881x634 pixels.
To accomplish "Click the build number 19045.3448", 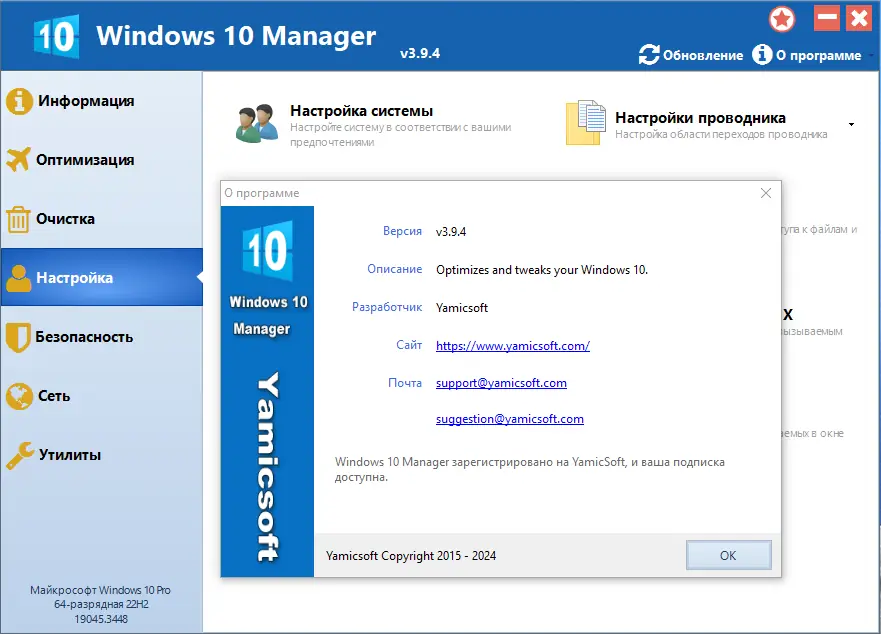I will [101, 619].
